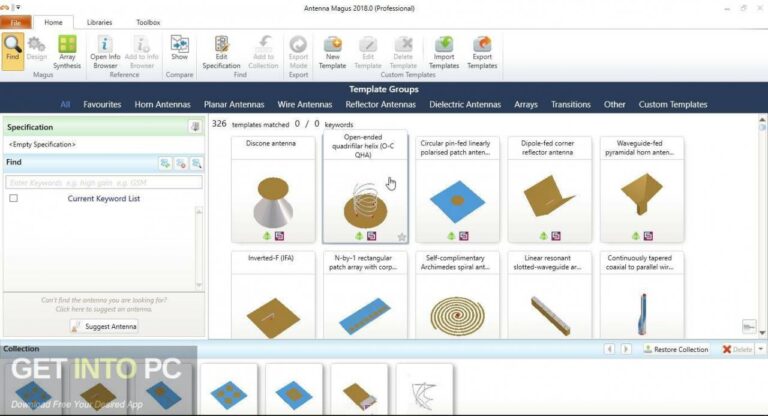This screenshot has width=768, height=416.
Task: Click Suggest Antenna button
Action: (x=104, y=326)
